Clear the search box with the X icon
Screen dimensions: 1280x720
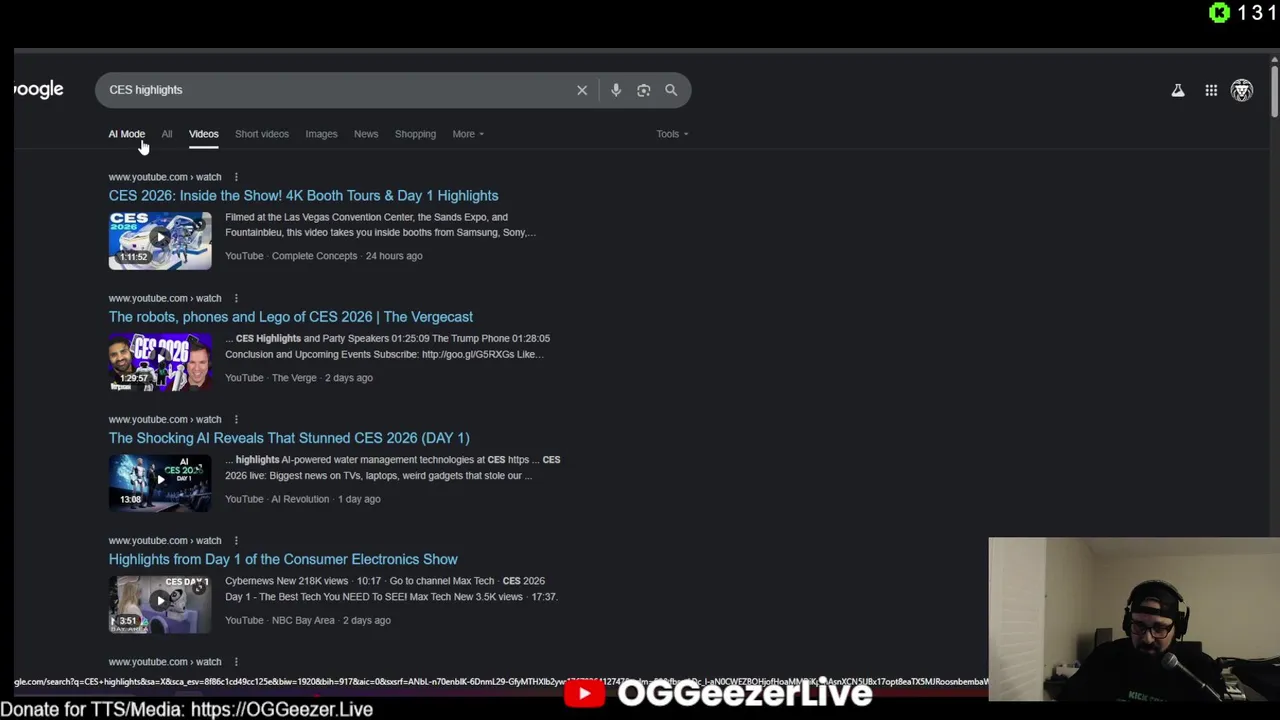582,90
